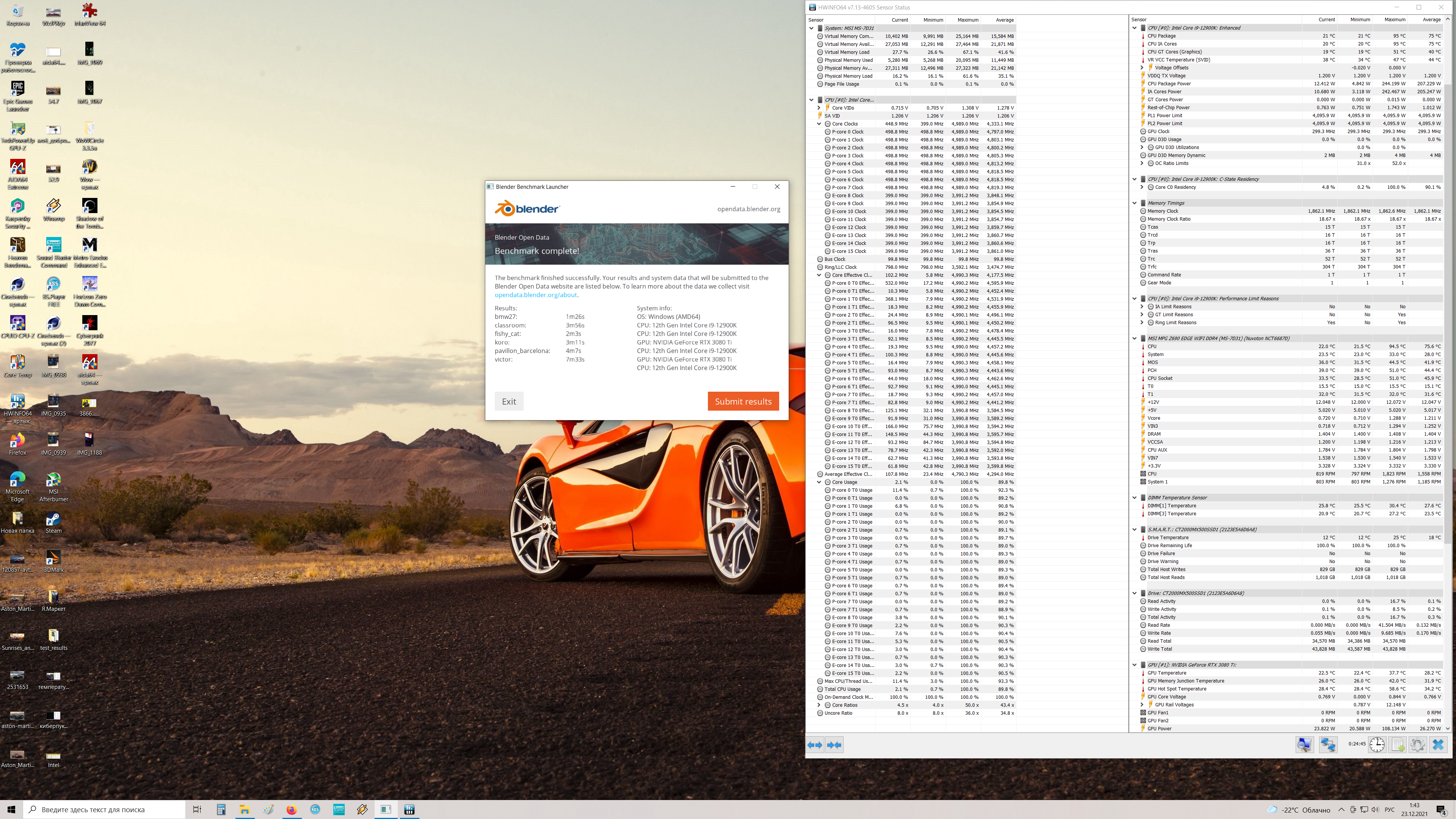Collapse the Memory Timings sensor group
Image resolution: width=1456 pixels, height=819 pixels.
tap(1134, 203)
